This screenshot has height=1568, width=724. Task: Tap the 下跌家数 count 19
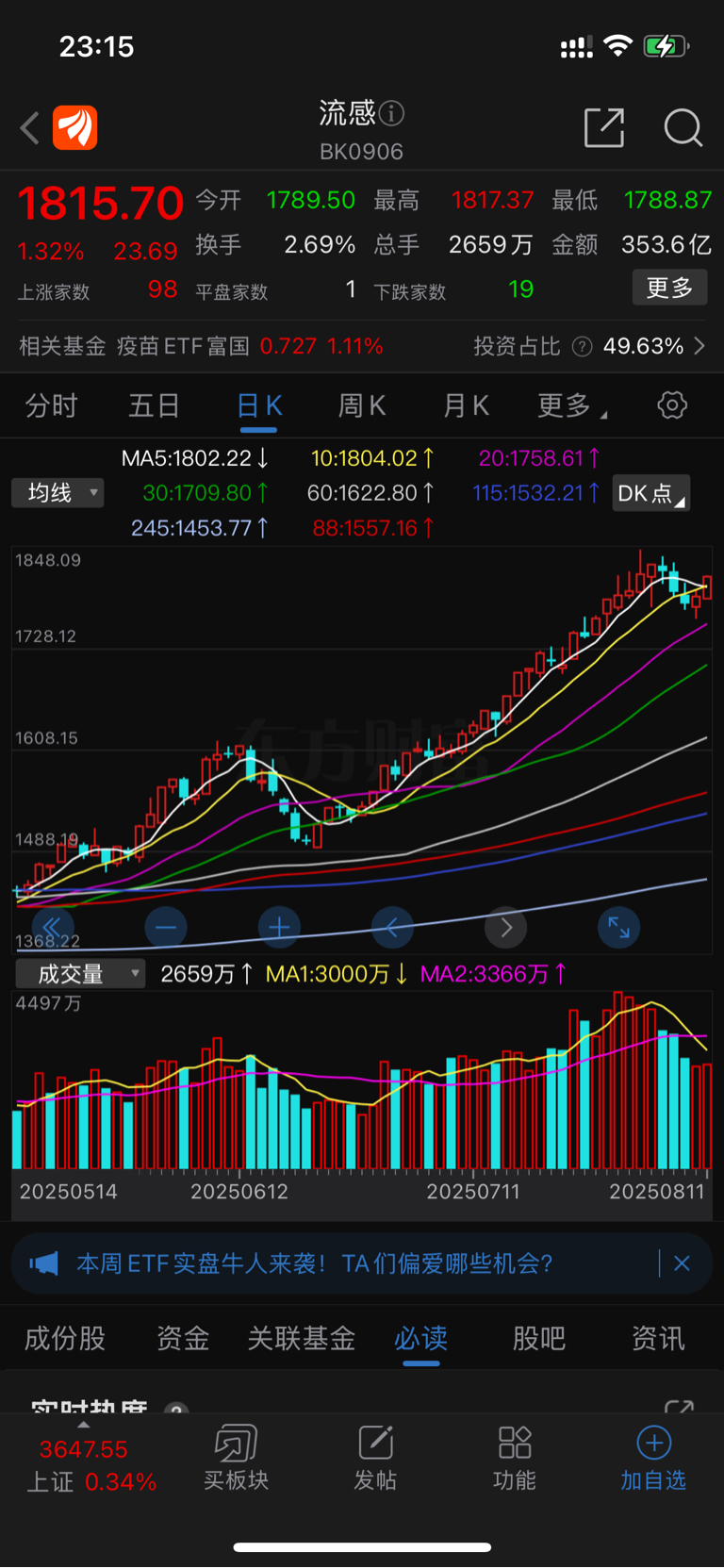(520, 289)
